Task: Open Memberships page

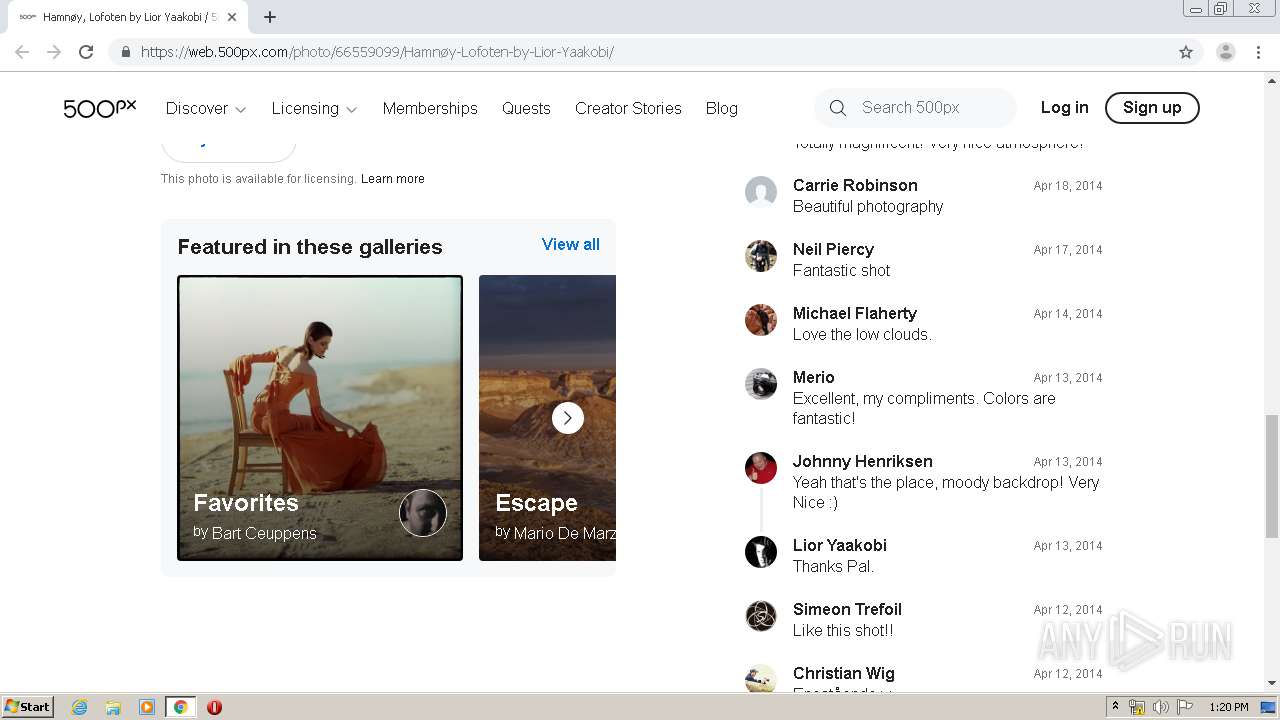Action: (x=430, y=108)
